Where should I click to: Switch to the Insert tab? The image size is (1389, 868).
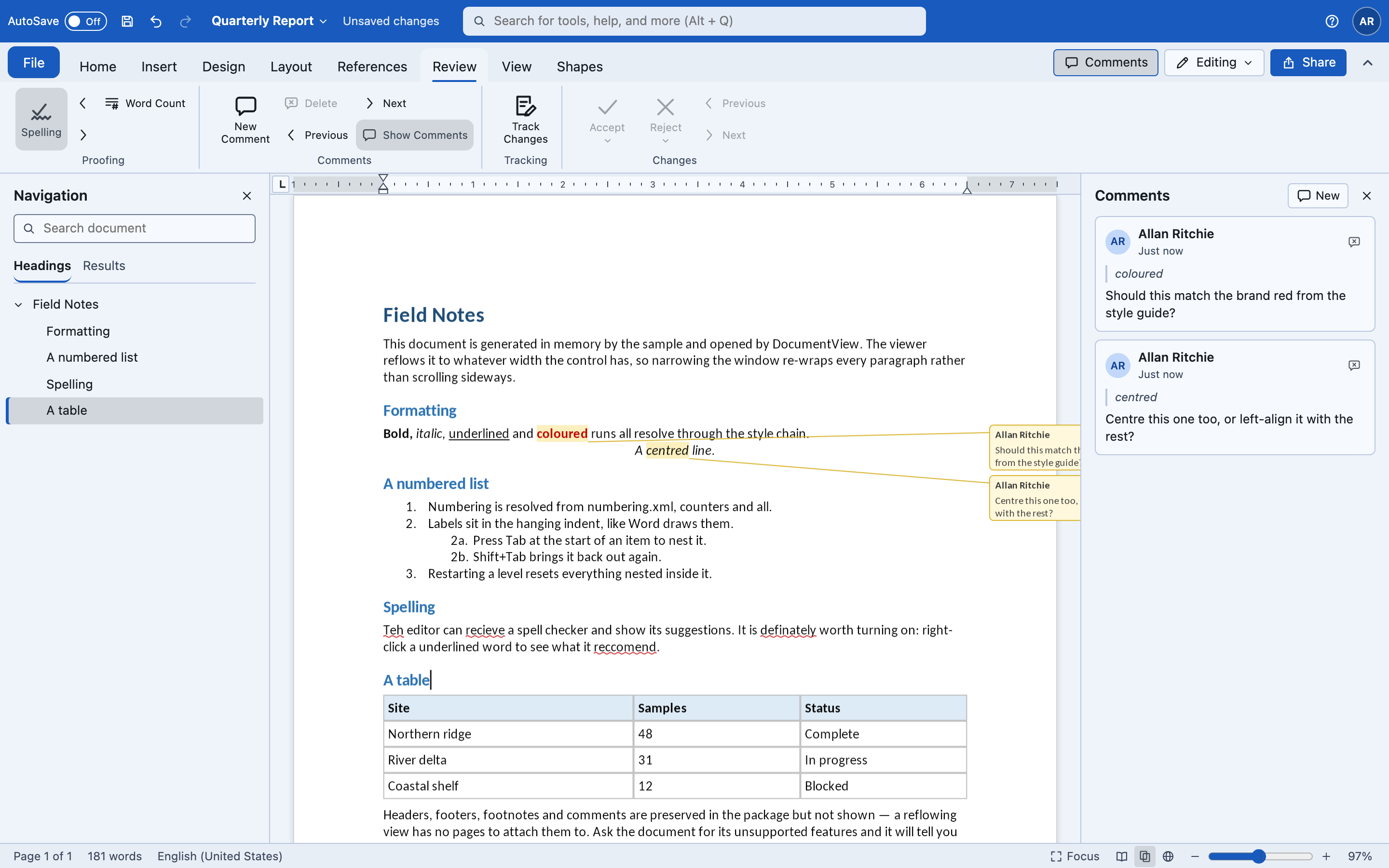point(159,67)
